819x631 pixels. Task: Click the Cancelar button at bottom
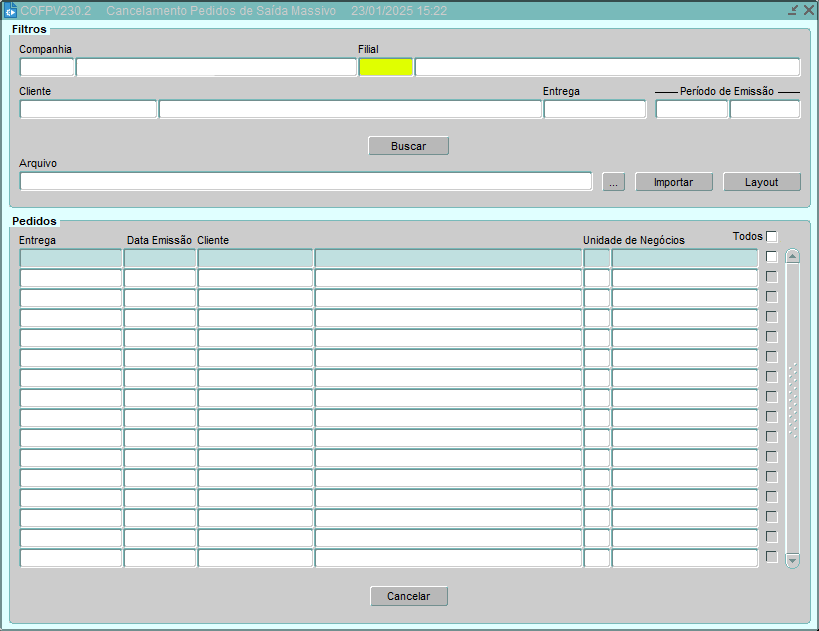click(408, 596)
